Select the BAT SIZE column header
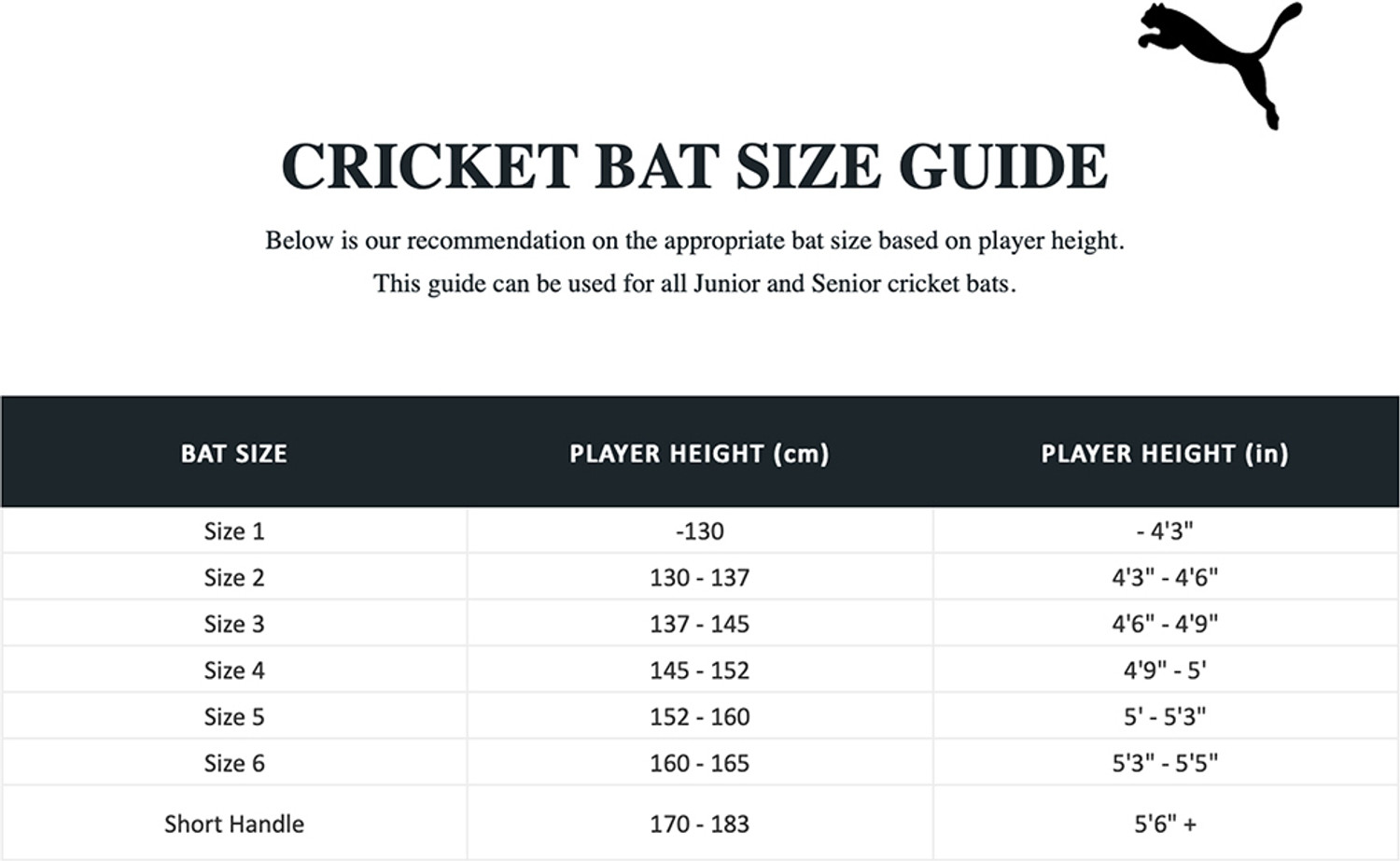Screen dimensions: 1400x861 click(x=233, y=454)
